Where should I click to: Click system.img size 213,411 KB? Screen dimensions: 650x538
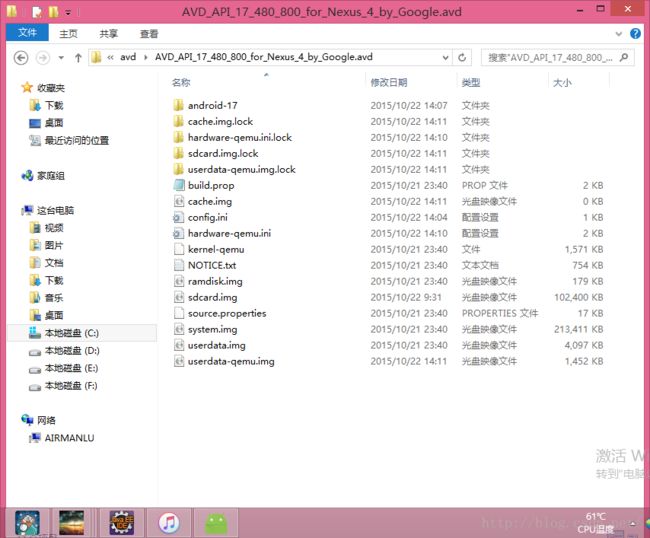click(x=579, y=329)
